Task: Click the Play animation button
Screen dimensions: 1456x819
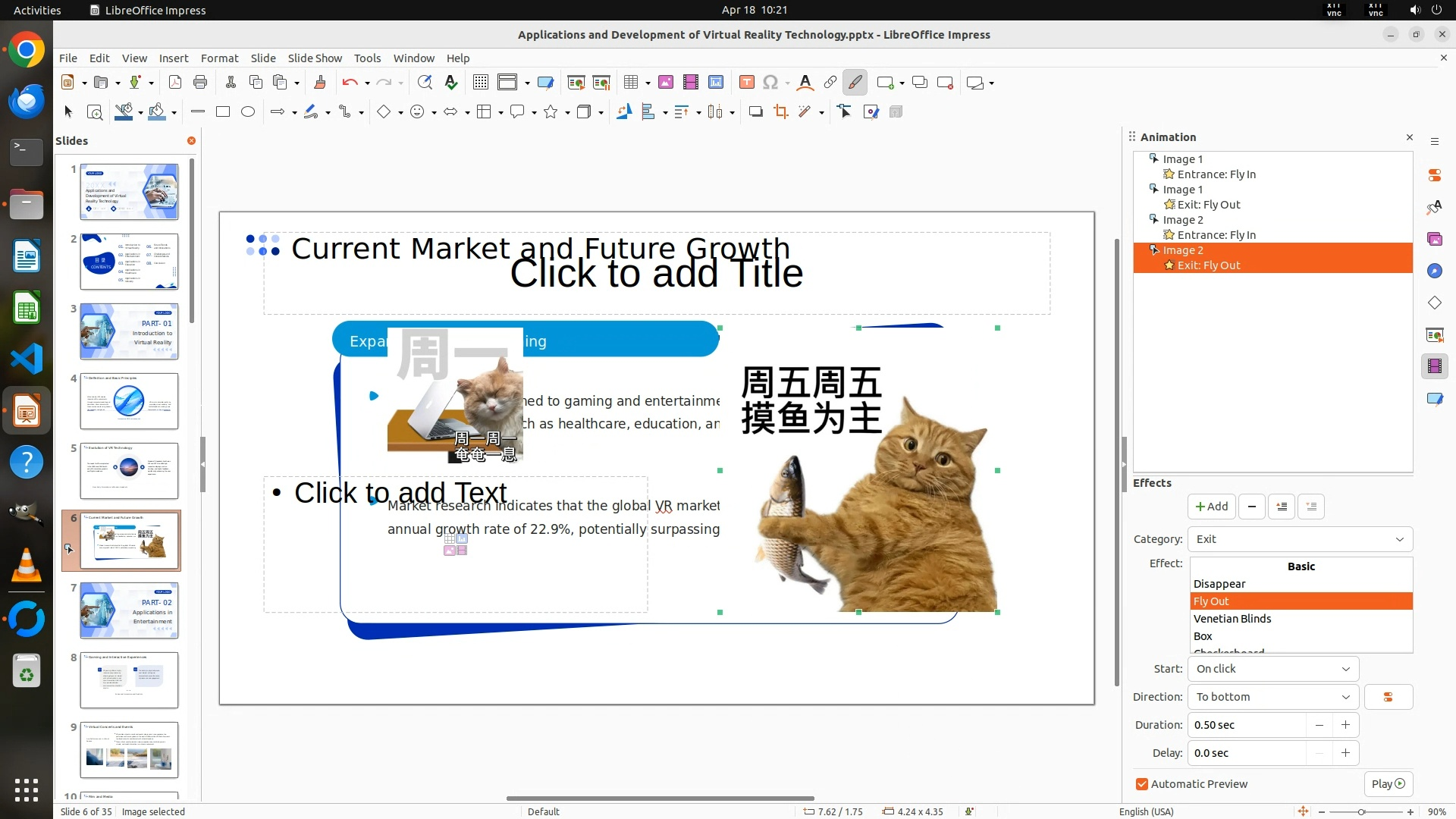Action: pos(1388,784)
